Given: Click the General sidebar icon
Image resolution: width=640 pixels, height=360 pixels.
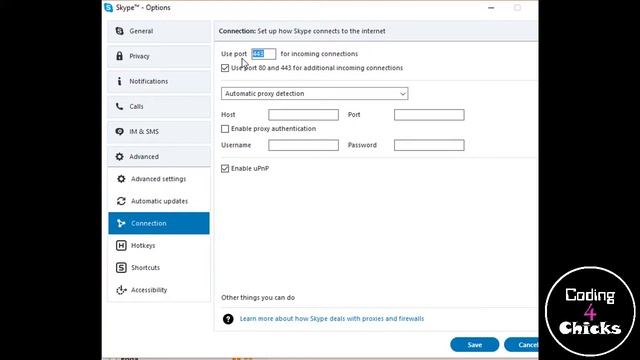Looking at the screenshot, I should click(x=120, y=31).
